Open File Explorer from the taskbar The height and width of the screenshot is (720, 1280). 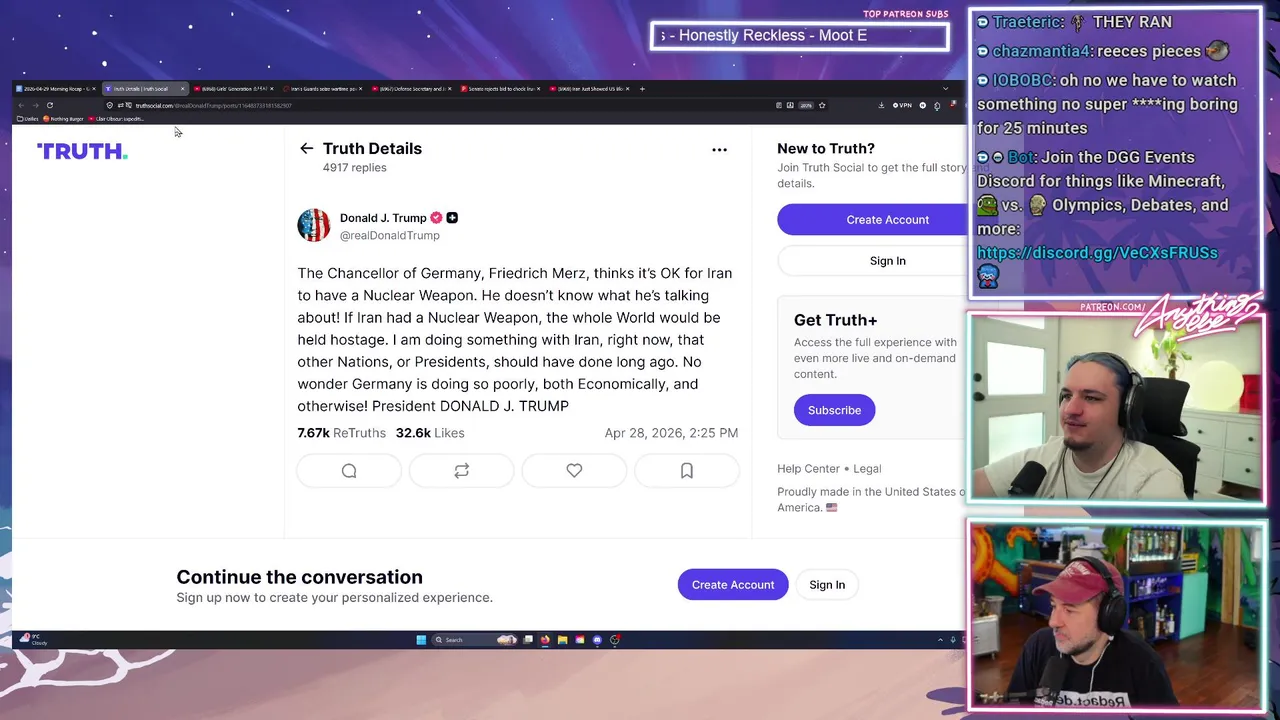coord(562,640)
